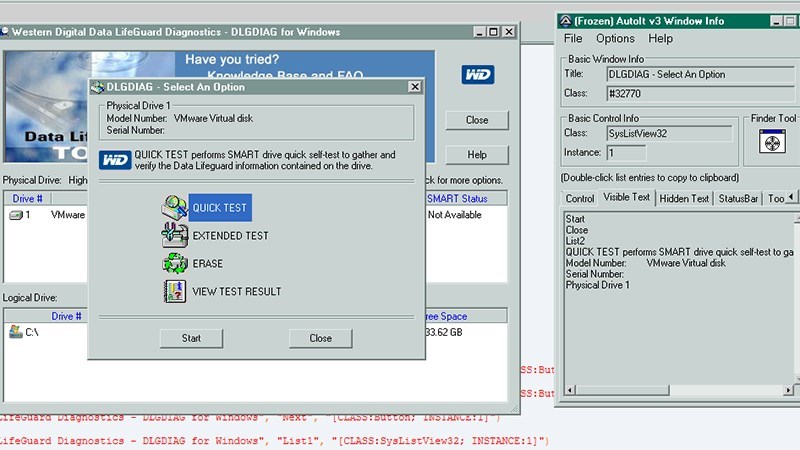
Task: Click DLGDIAG dialog title bar icon
Action: click(97, 87)
